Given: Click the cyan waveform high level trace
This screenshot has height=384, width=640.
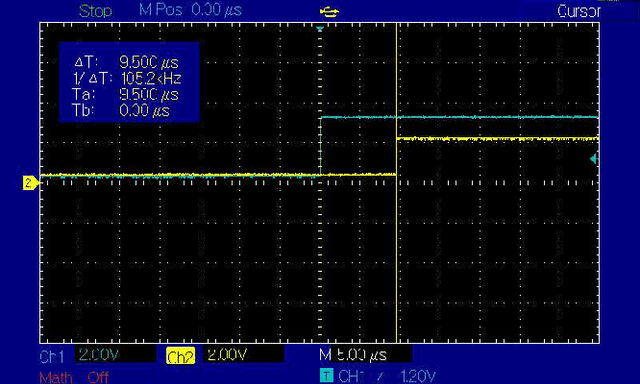Looking at the screenshot, I should click(460, 117).
